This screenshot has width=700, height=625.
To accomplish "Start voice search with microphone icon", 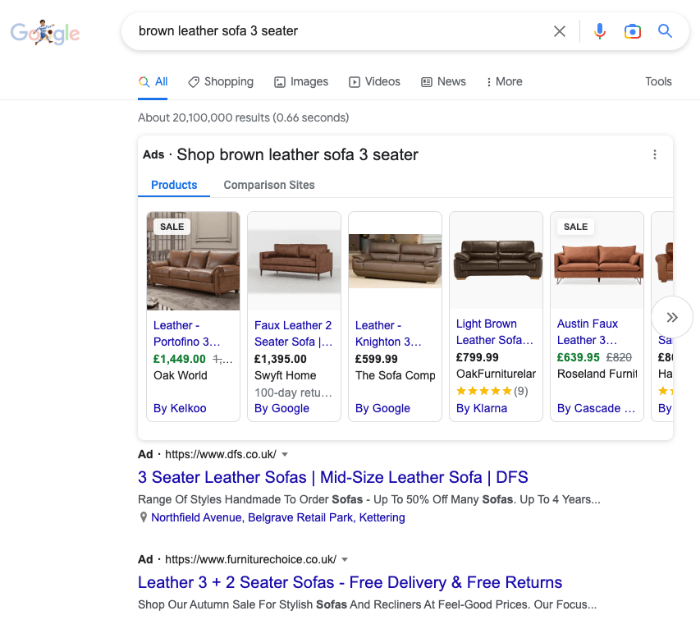I will [600, 31].
